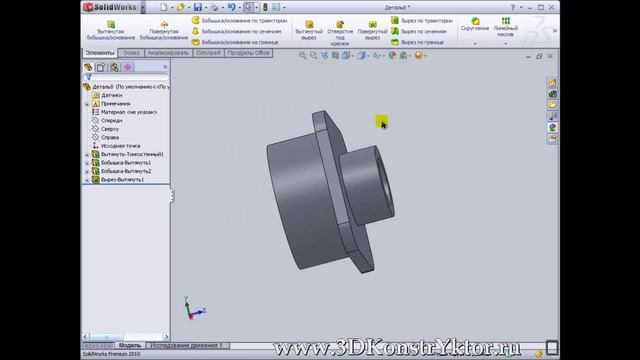The image size is (640, 360).
Task: Select the Материал <не указан> tree item
Action: point(124,112)
